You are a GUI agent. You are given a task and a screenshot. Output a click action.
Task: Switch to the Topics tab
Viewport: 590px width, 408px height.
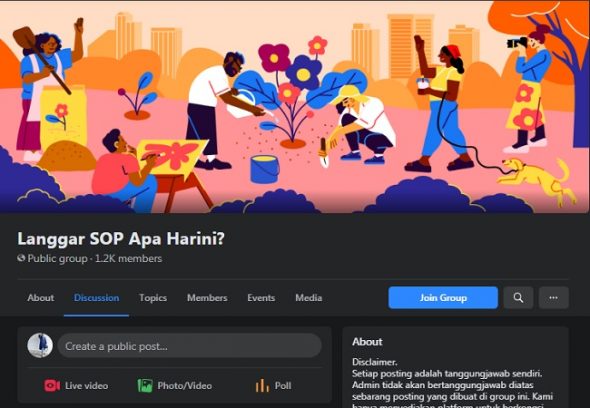[x=153, y=298]
